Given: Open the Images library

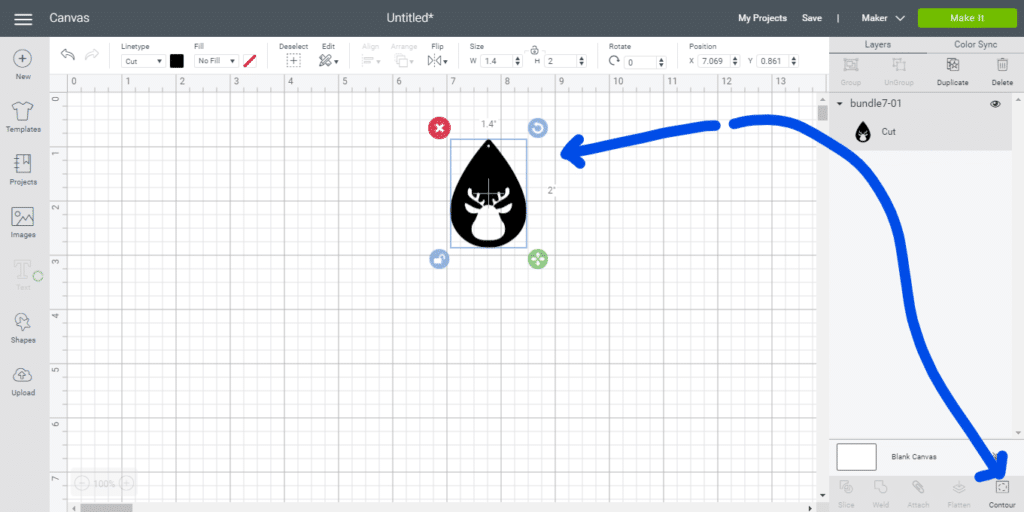Looking at the screenshot, I should pyautogui.click(x=23, y=221).
